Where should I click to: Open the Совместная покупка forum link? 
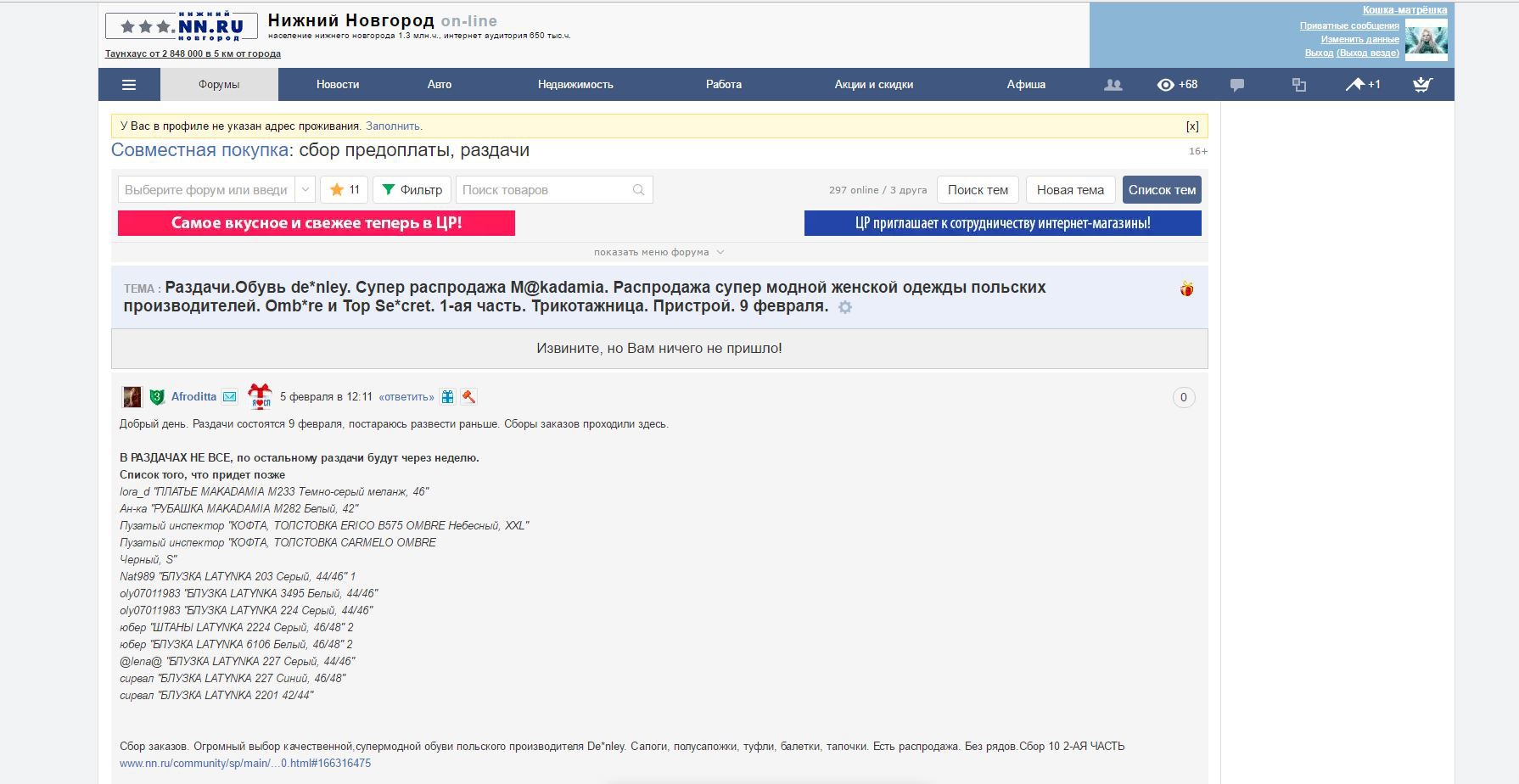[199, 150]
